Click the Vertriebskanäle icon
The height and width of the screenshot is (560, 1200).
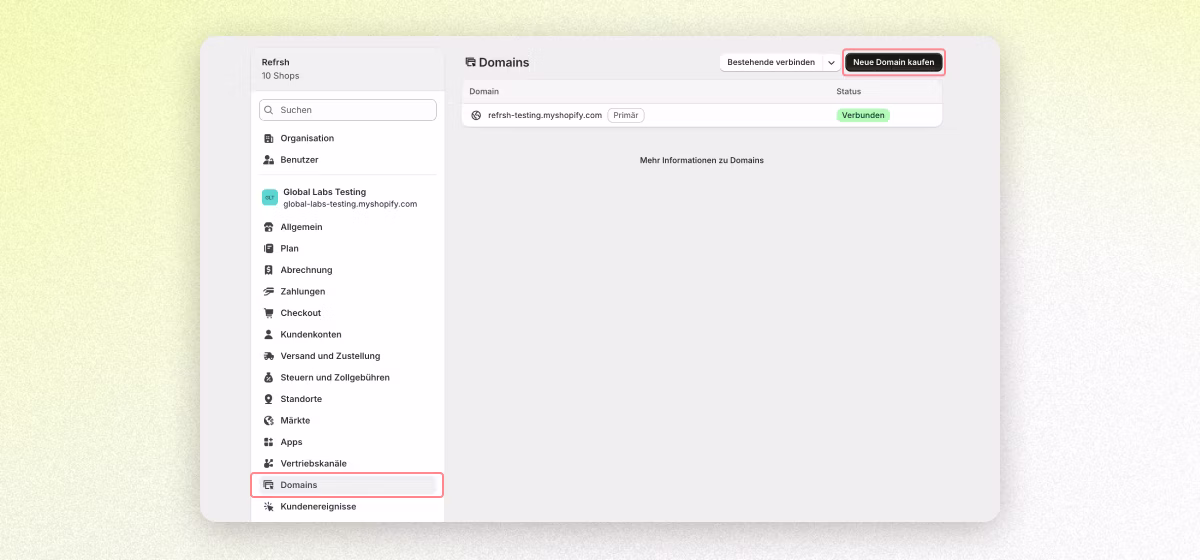point(268,463)
